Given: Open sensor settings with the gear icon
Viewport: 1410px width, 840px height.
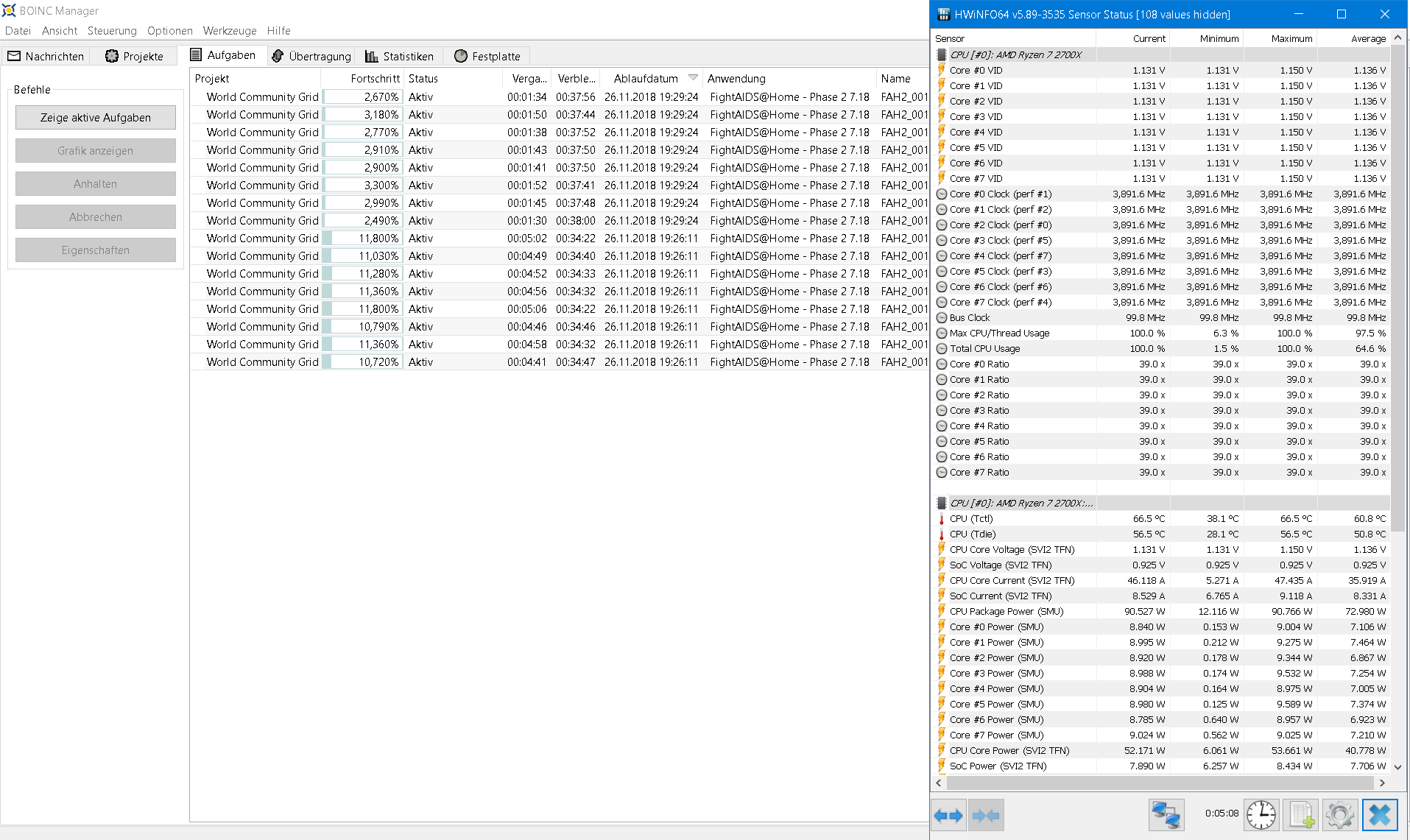Looking at the screenshot, I should tap(1340, 815).
